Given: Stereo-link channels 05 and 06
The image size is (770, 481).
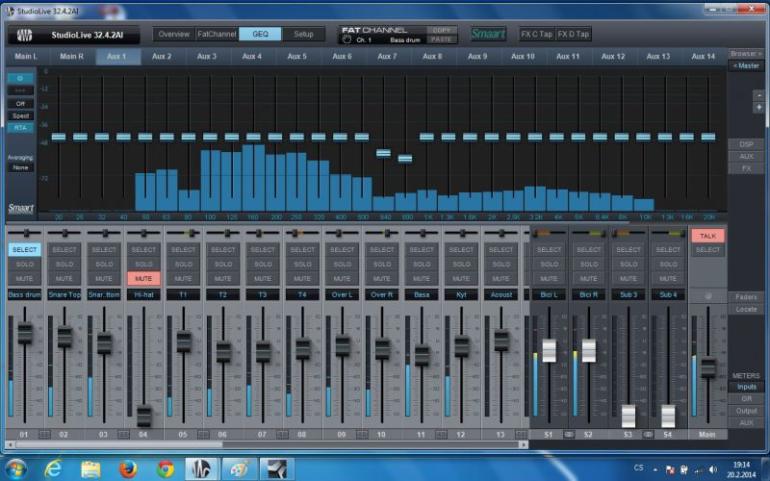Looking at the screenshot, I should [x=203, y=435].
